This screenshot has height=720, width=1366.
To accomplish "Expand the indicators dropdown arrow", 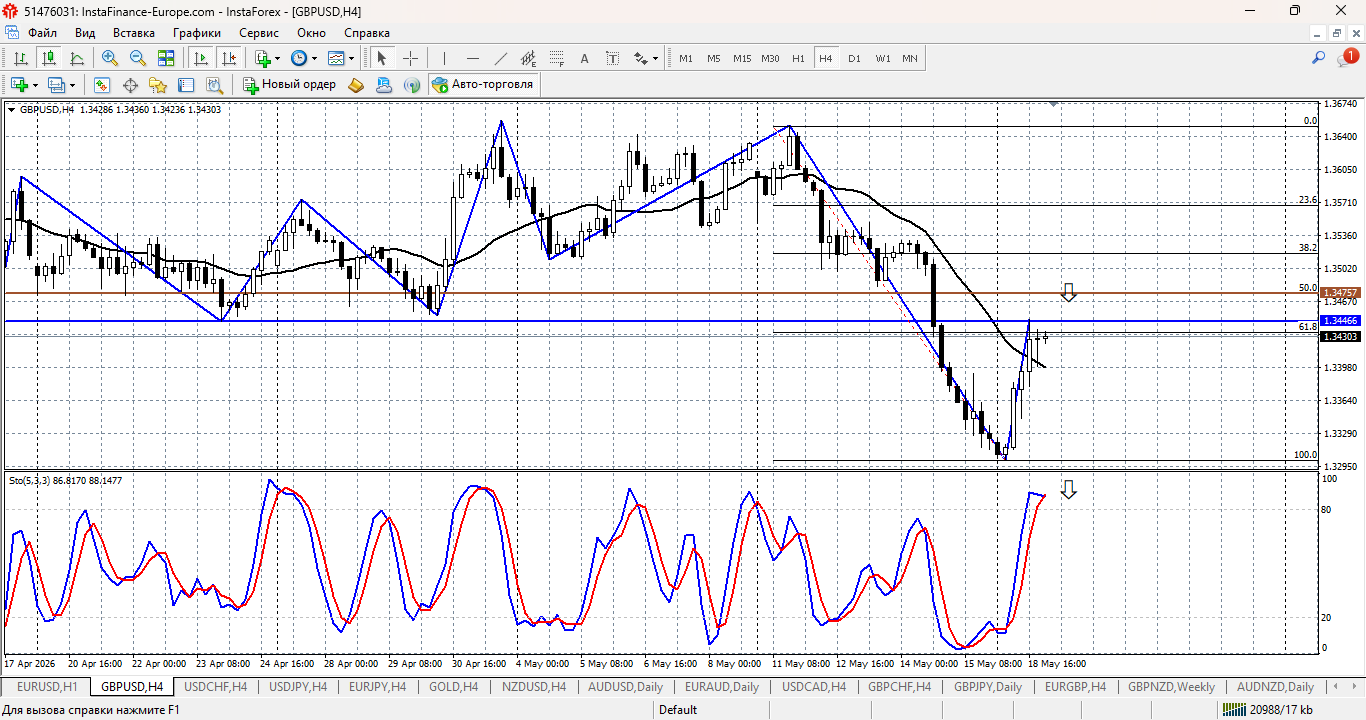I will (277, 58).
